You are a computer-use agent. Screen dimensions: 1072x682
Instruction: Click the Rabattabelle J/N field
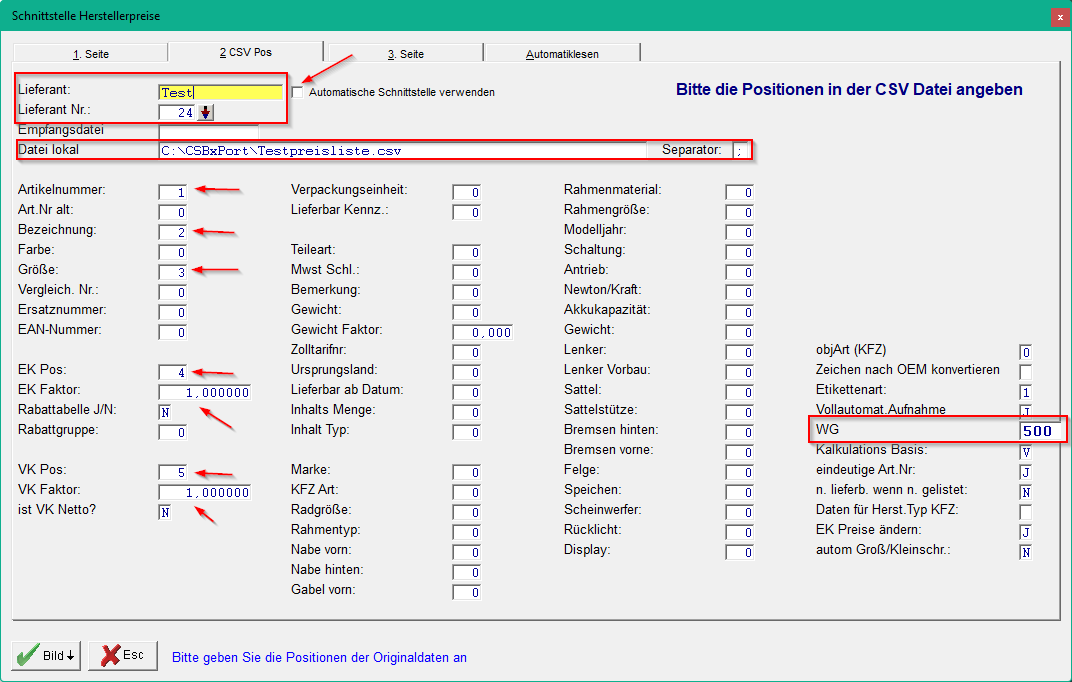click(165, 412)
